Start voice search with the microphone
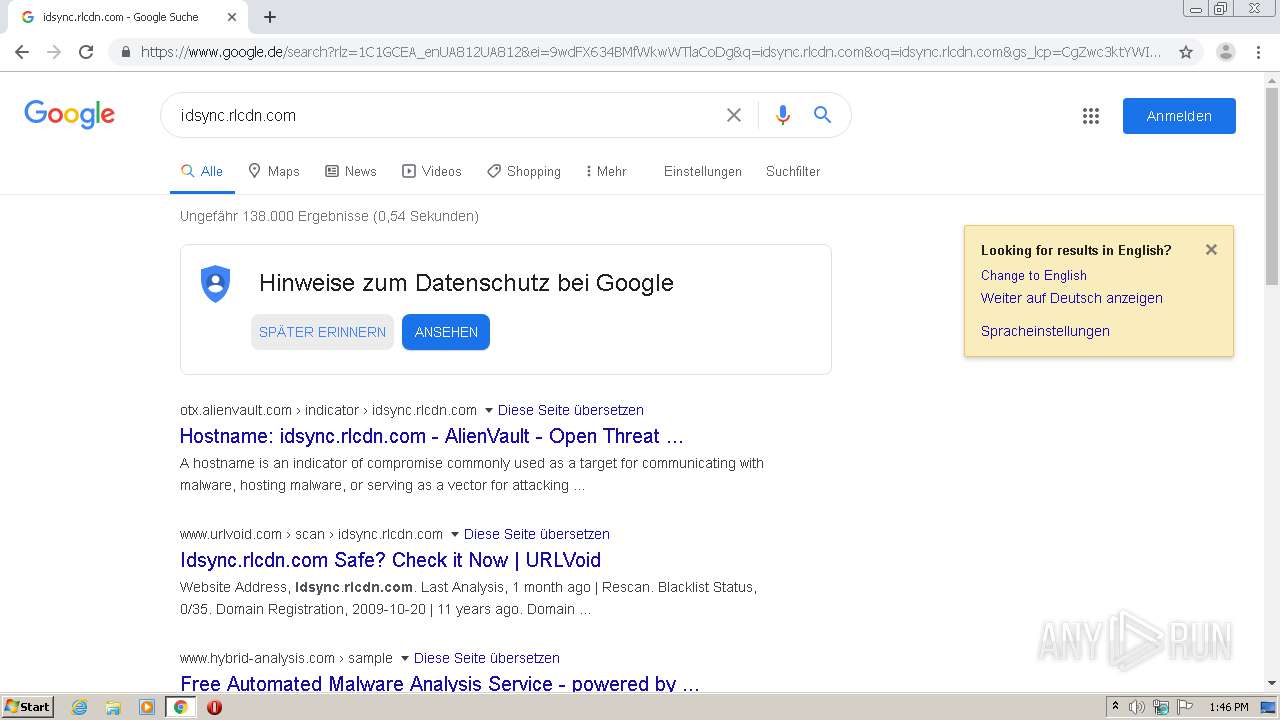This screenshot has height=720, width=1280. (783, 115)
